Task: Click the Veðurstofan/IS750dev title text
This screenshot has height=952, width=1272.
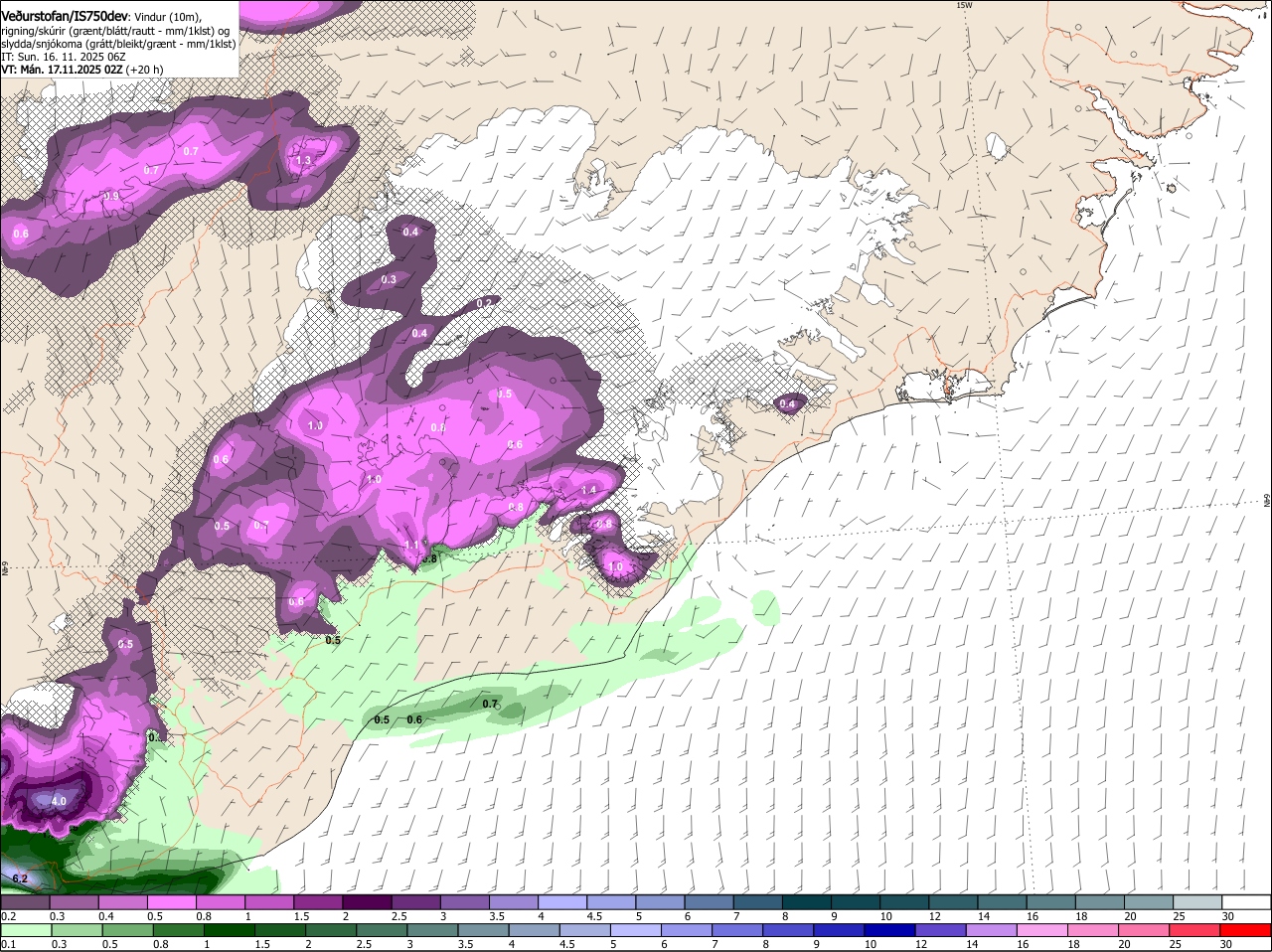Action: click(65, 16)
